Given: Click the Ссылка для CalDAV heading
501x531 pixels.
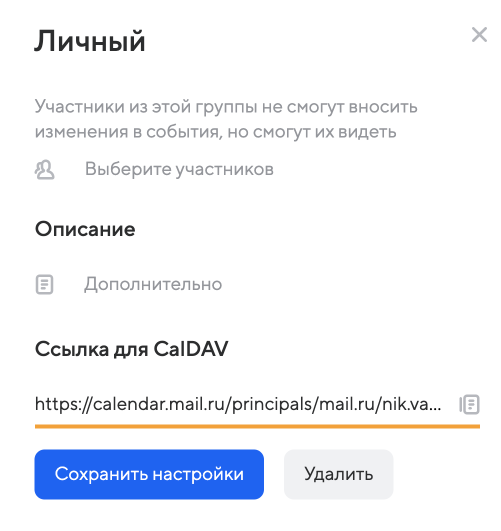Looking at the screenshot, I should [131, 349].
